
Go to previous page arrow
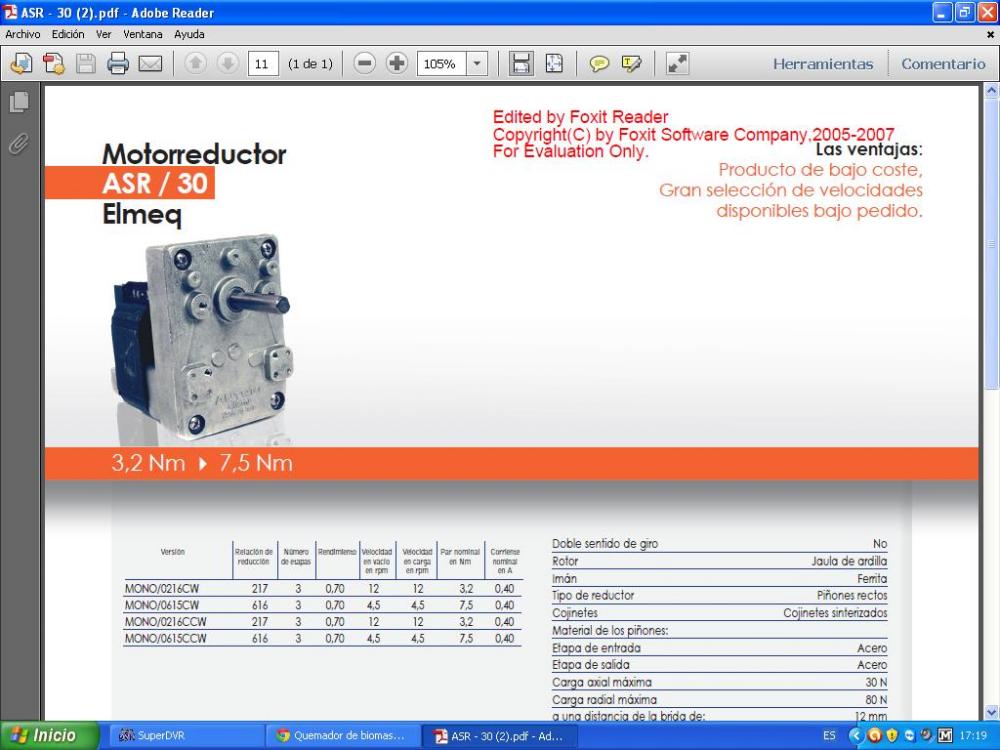click(195, 63)
